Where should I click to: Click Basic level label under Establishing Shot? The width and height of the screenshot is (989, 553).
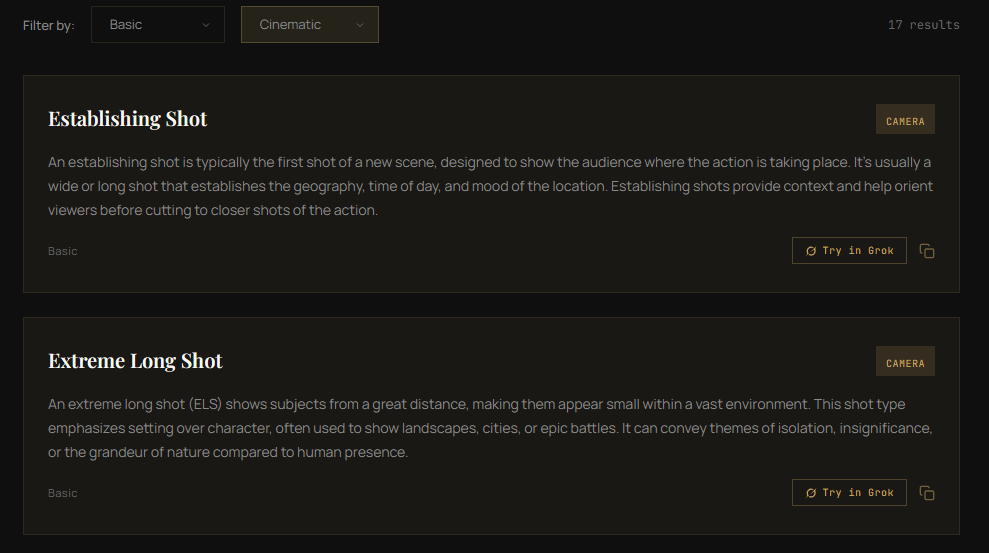[63, 251]
